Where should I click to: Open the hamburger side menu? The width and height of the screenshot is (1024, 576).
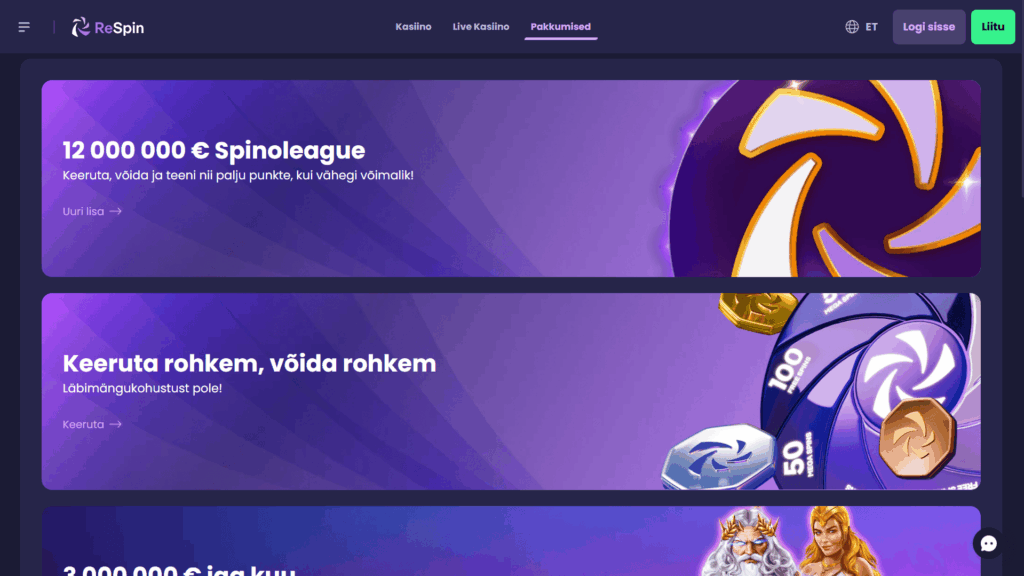(x=24, y=27)
